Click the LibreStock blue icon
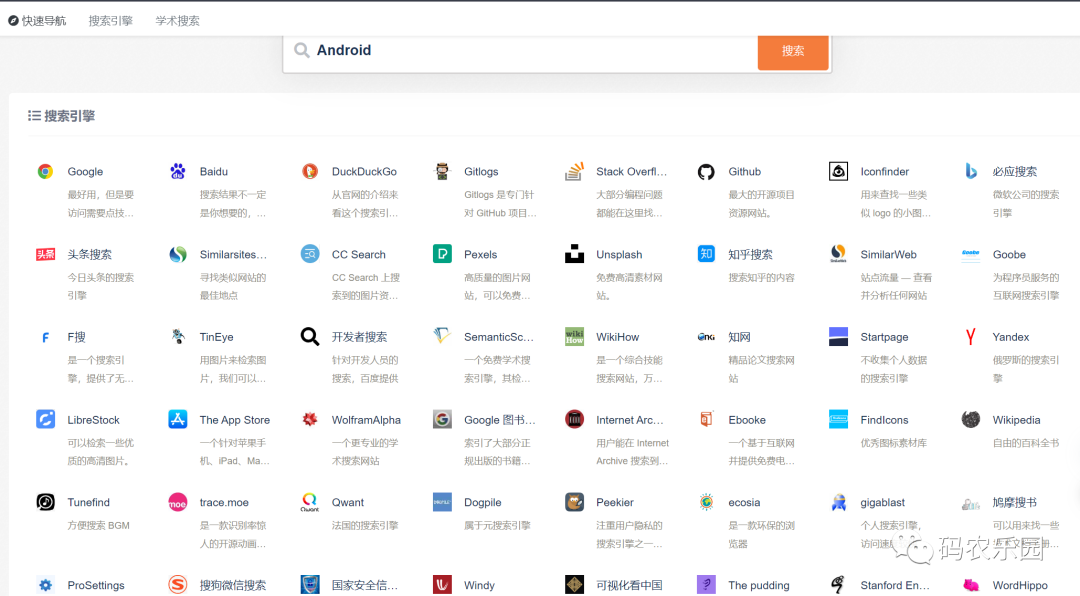The width and height of the screenshot is (1080, 596). click(45, 420)
